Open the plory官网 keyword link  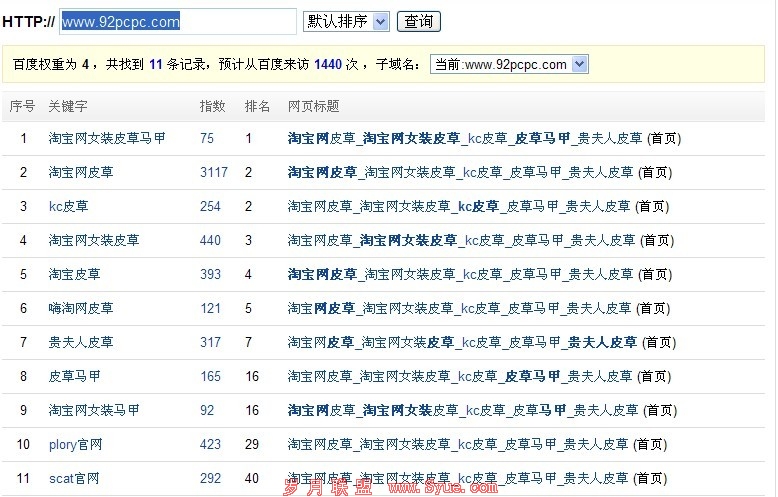(75, 444)
